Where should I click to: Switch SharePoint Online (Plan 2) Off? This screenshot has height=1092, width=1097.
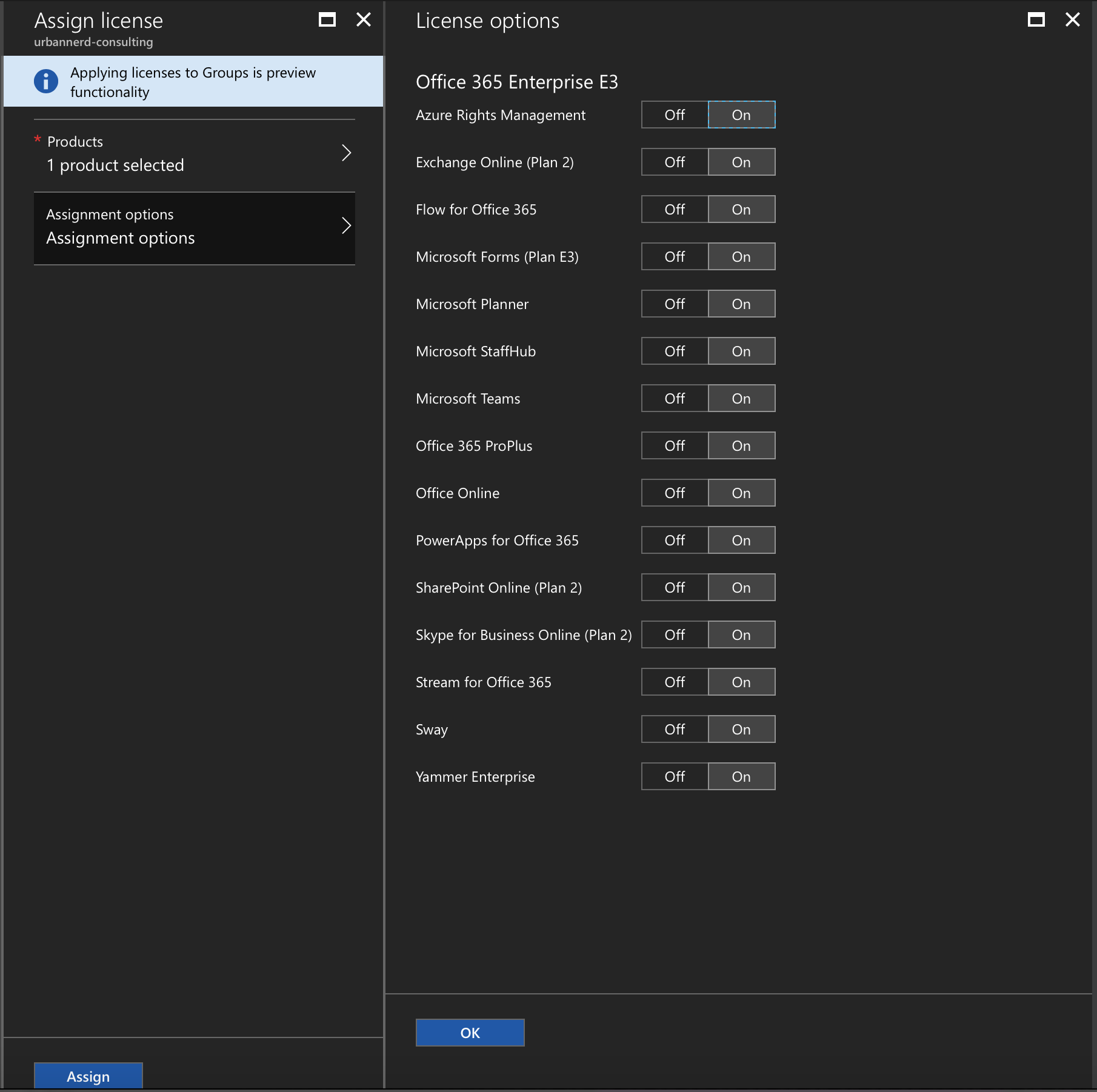tap(675, 587)
